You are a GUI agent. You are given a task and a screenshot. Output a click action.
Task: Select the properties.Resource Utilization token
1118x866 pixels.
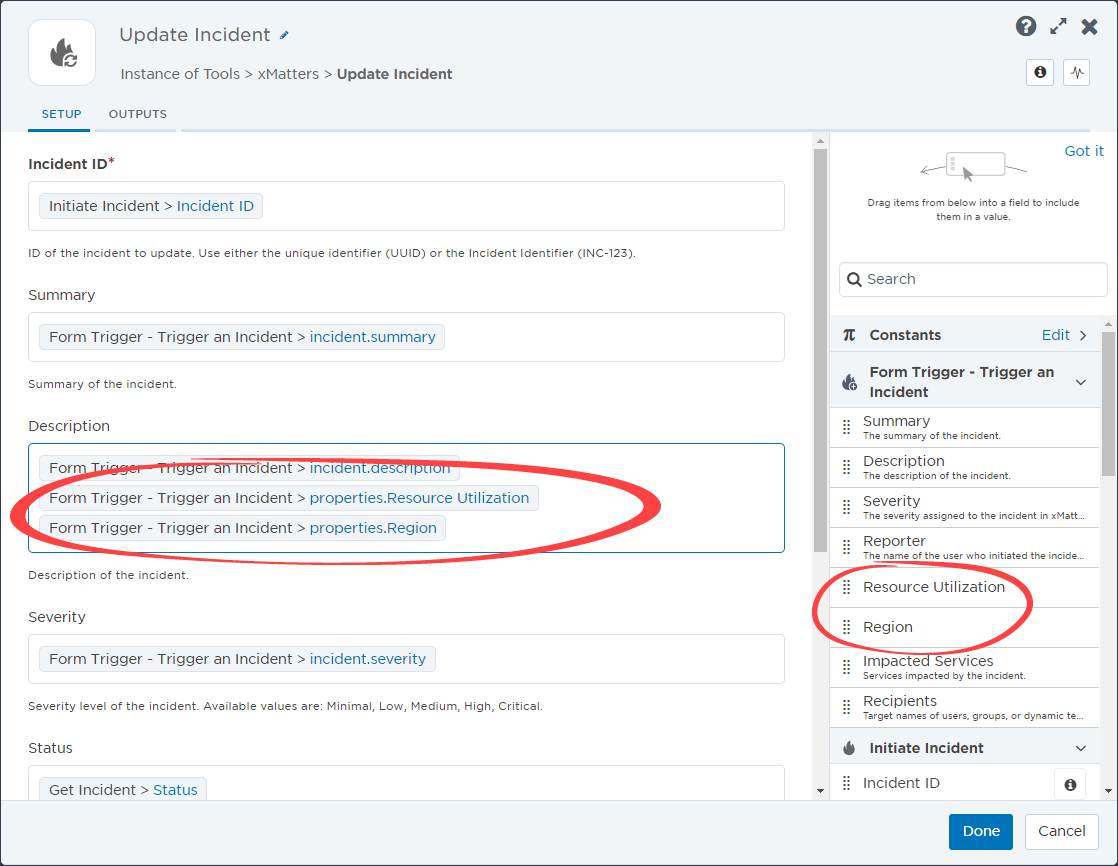coord(289,498)
